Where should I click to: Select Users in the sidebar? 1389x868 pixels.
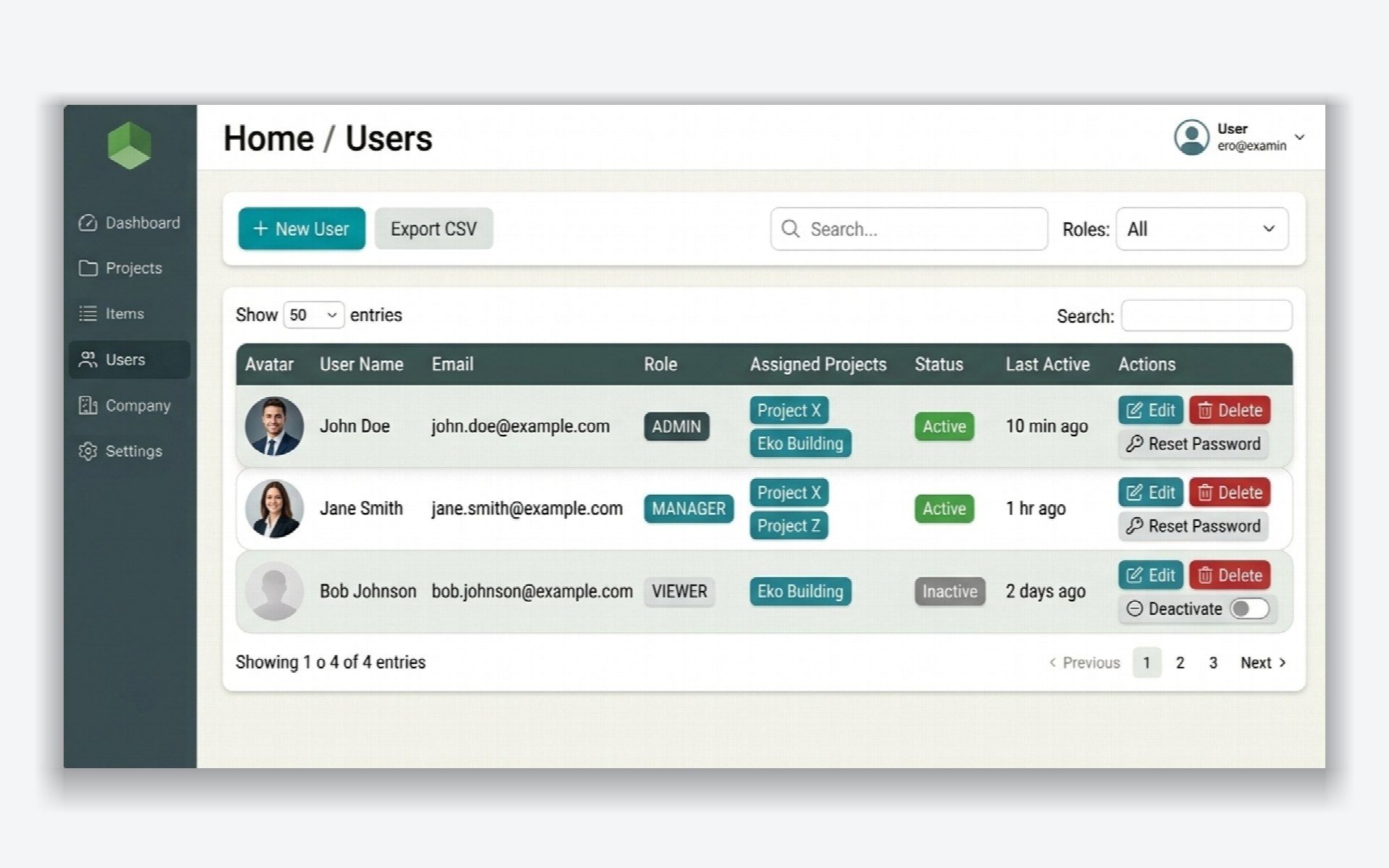coord(129,359)
